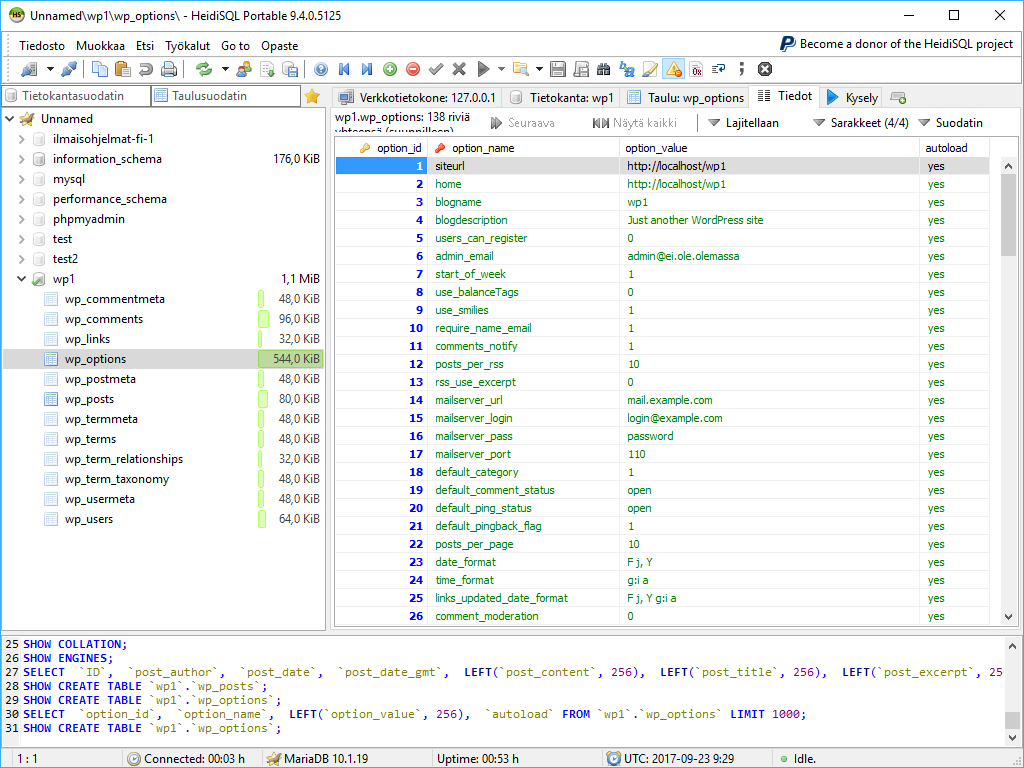This screenshot has height=768, width=1024.
Task: Click the semicolon delimiter icon
Action: pyautogui.click(x=742, y=69)
